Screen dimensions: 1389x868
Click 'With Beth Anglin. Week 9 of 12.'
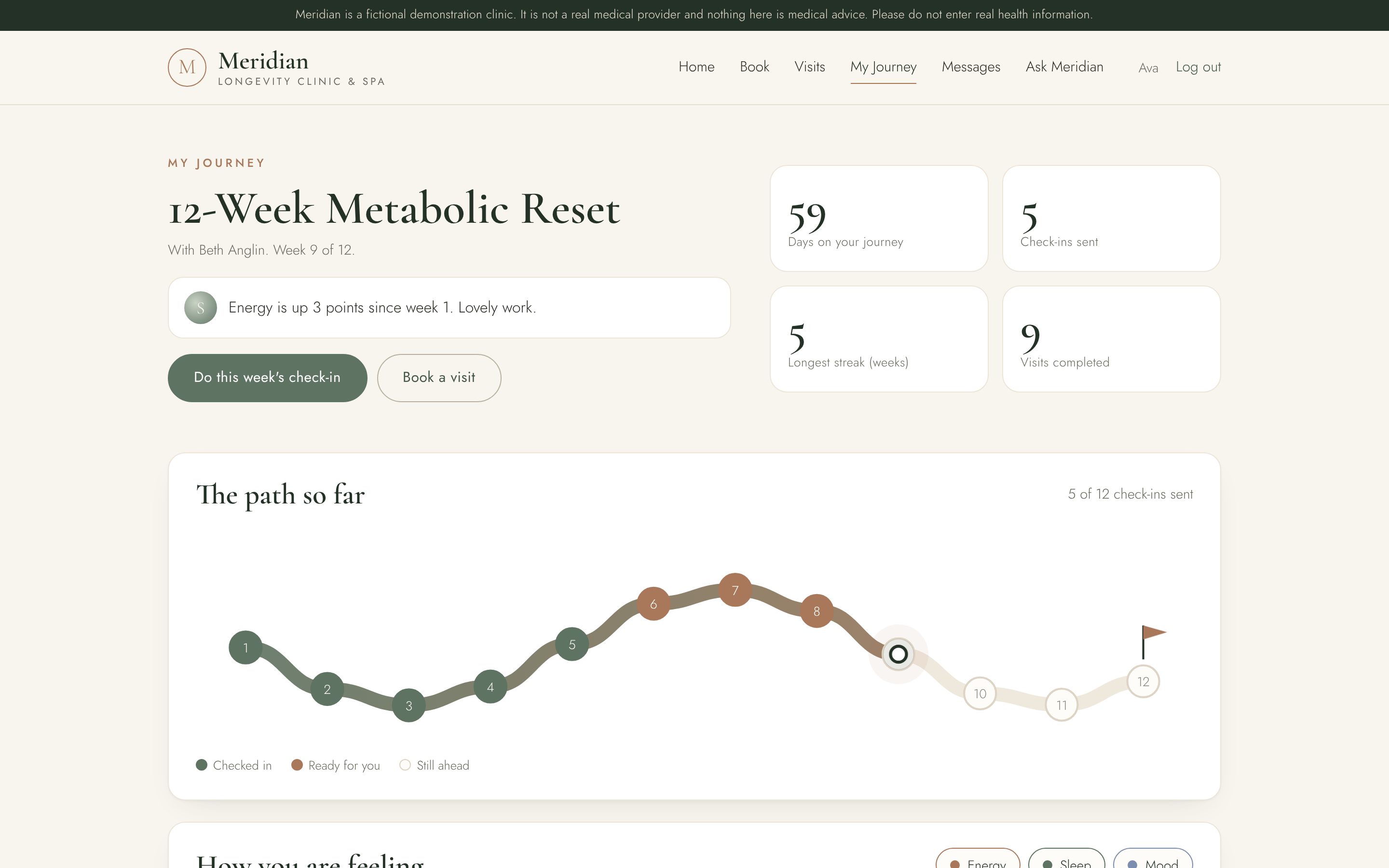point(261,250)
